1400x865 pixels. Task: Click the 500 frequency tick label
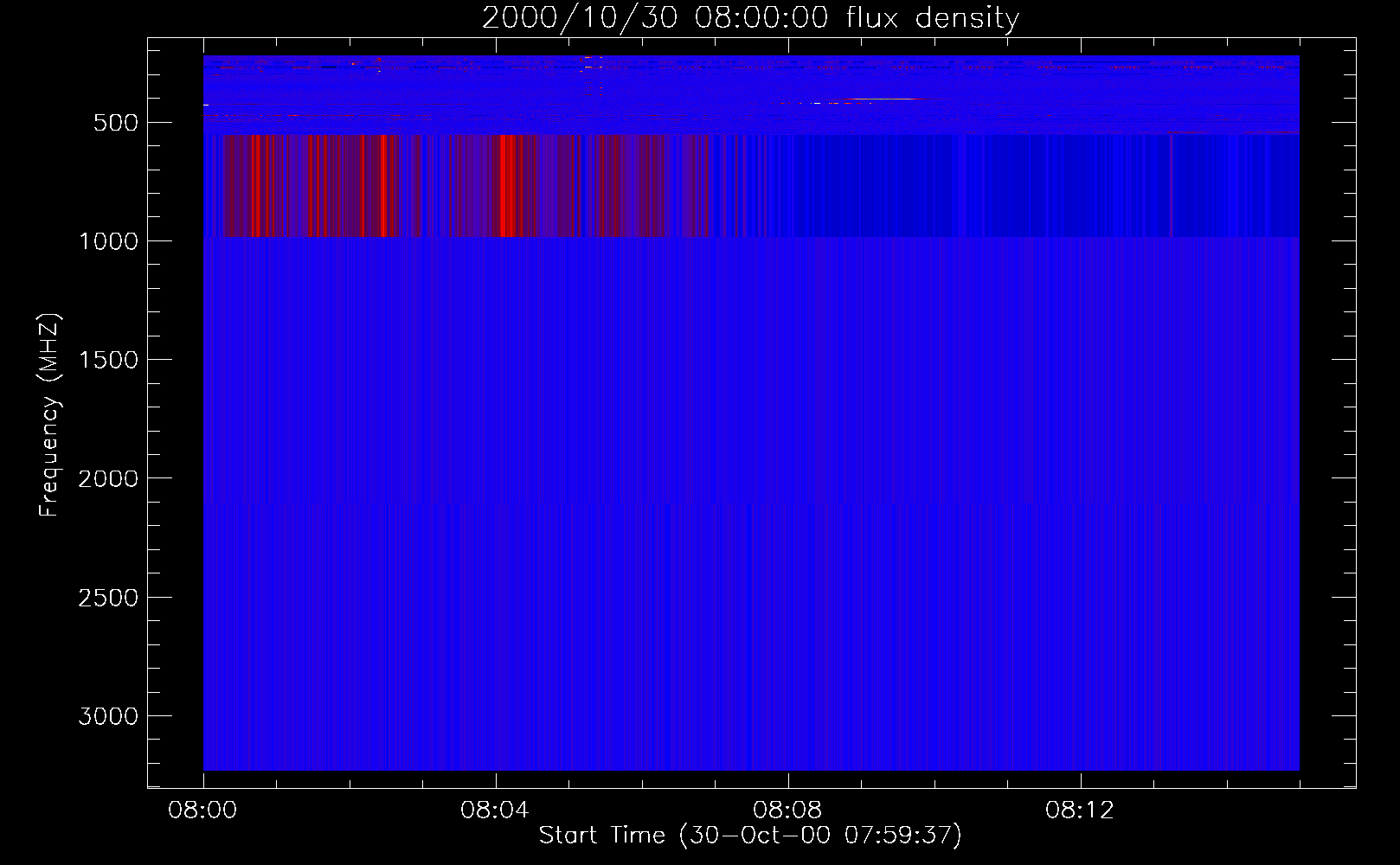[x=116, y=123]
